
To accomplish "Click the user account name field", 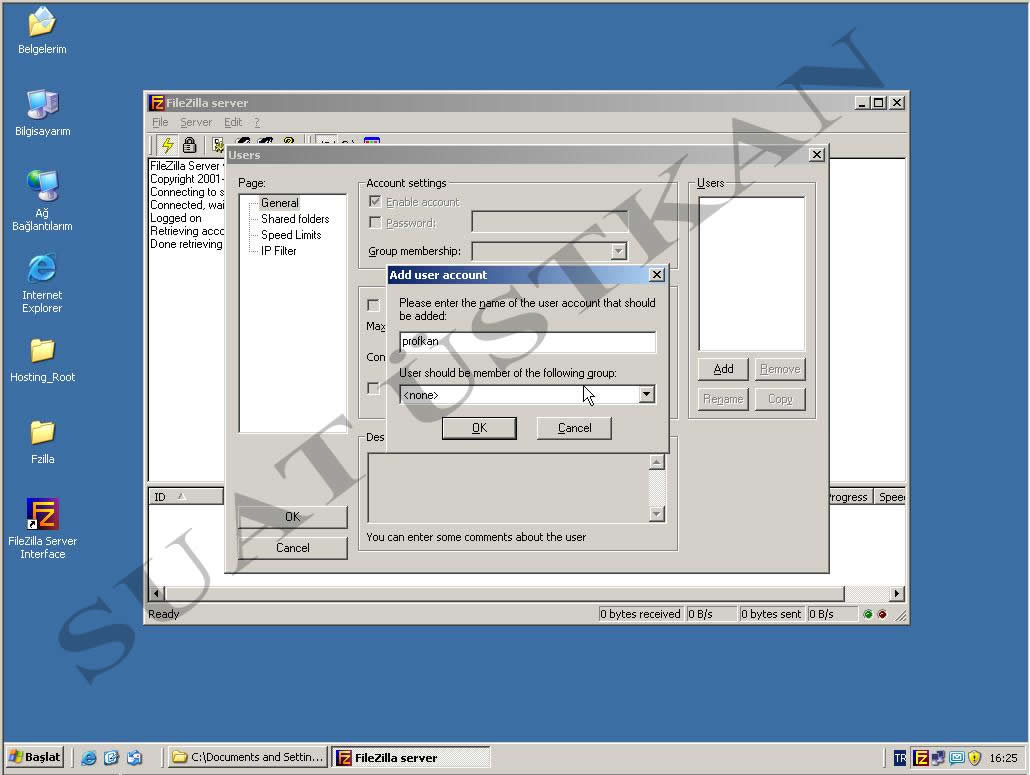I will (x=527, y=342).
